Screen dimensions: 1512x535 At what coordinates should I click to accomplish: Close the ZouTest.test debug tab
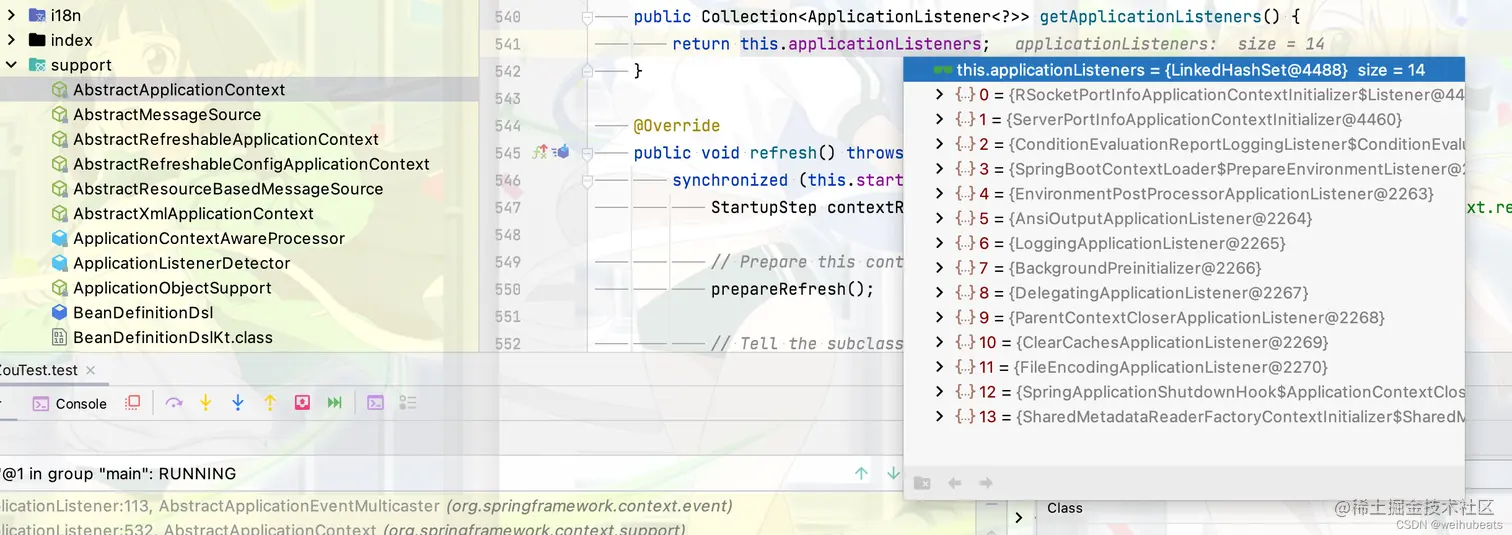pos(90,370)
